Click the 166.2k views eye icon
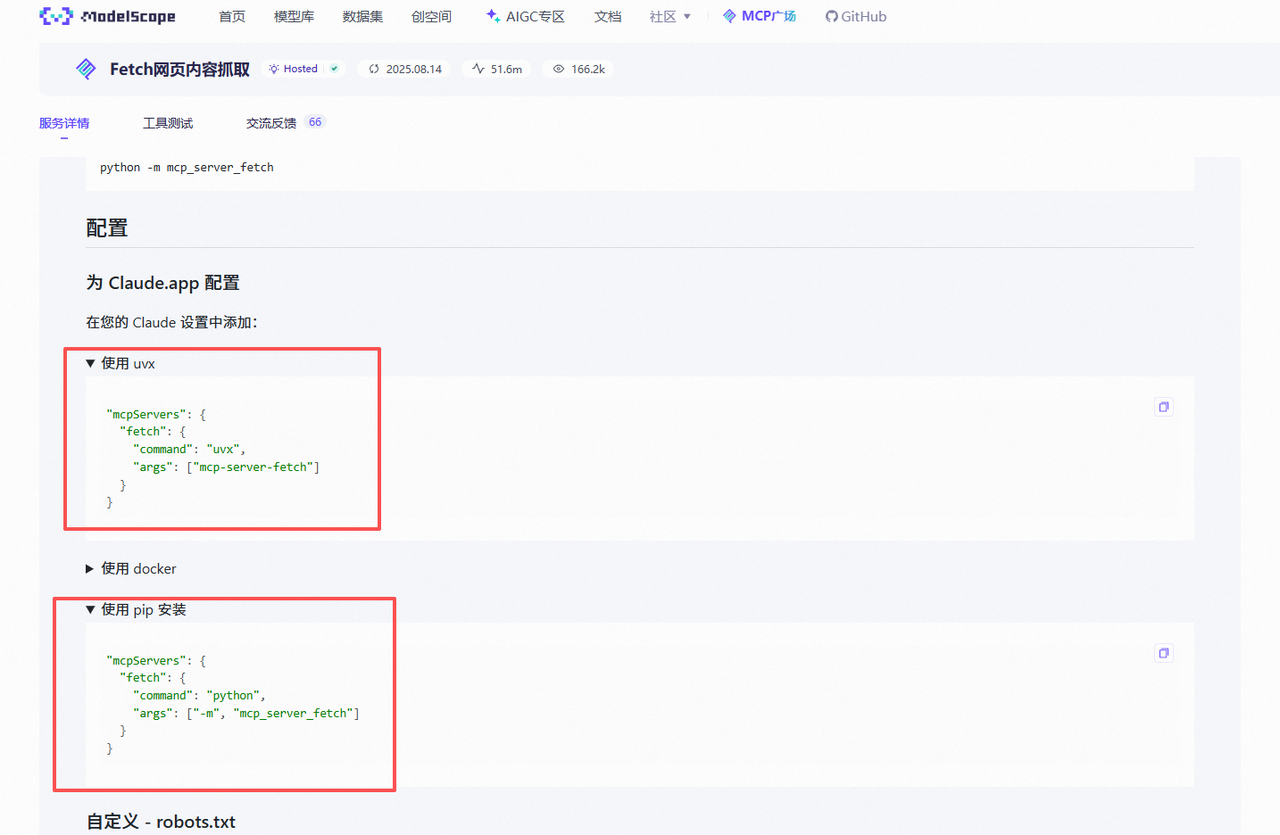Screen dimensions: 1280x835 [x=559, y=69]
